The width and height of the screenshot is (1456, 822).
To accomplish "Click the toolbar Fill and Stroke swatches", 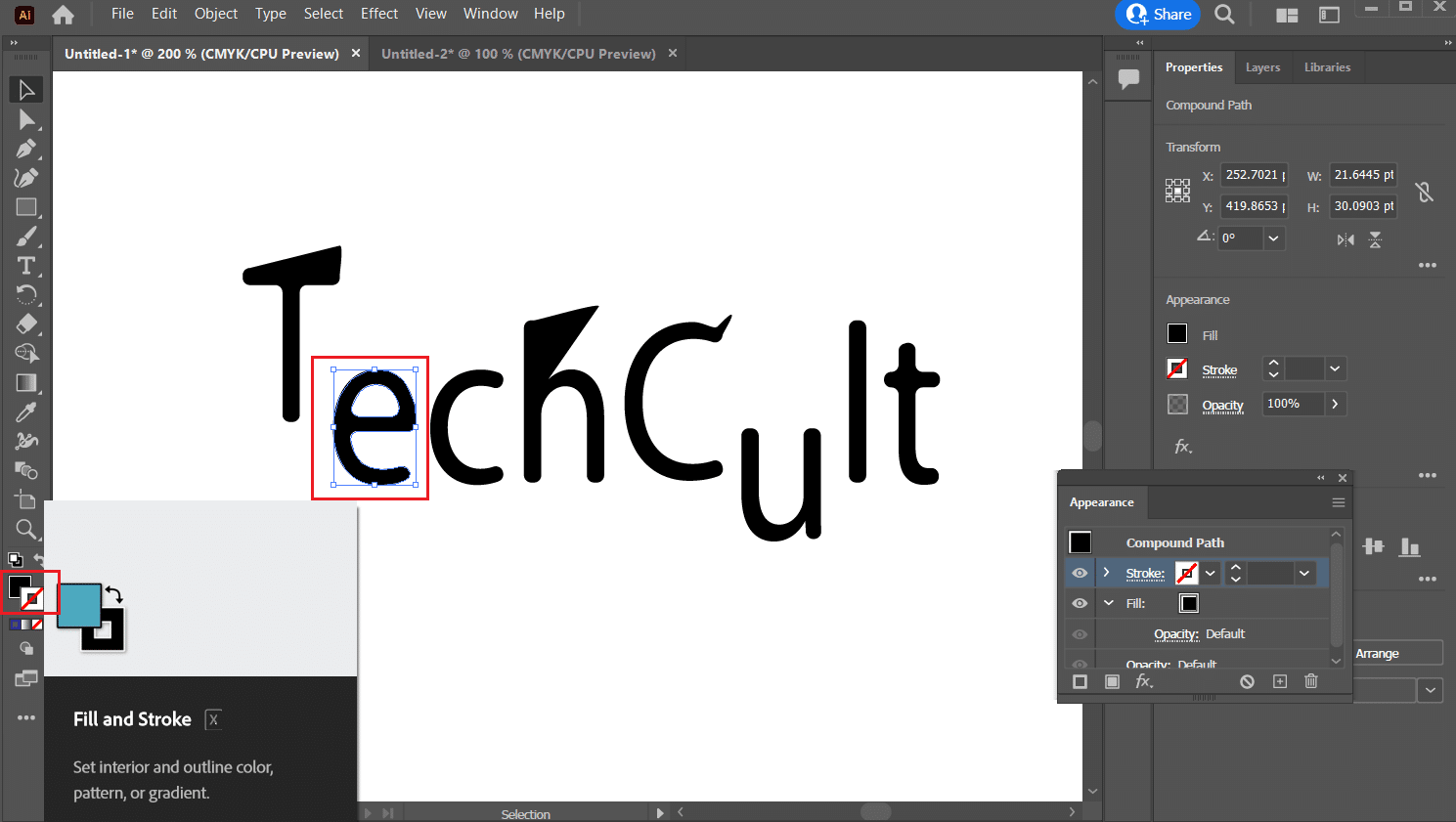I will point(26,592).
